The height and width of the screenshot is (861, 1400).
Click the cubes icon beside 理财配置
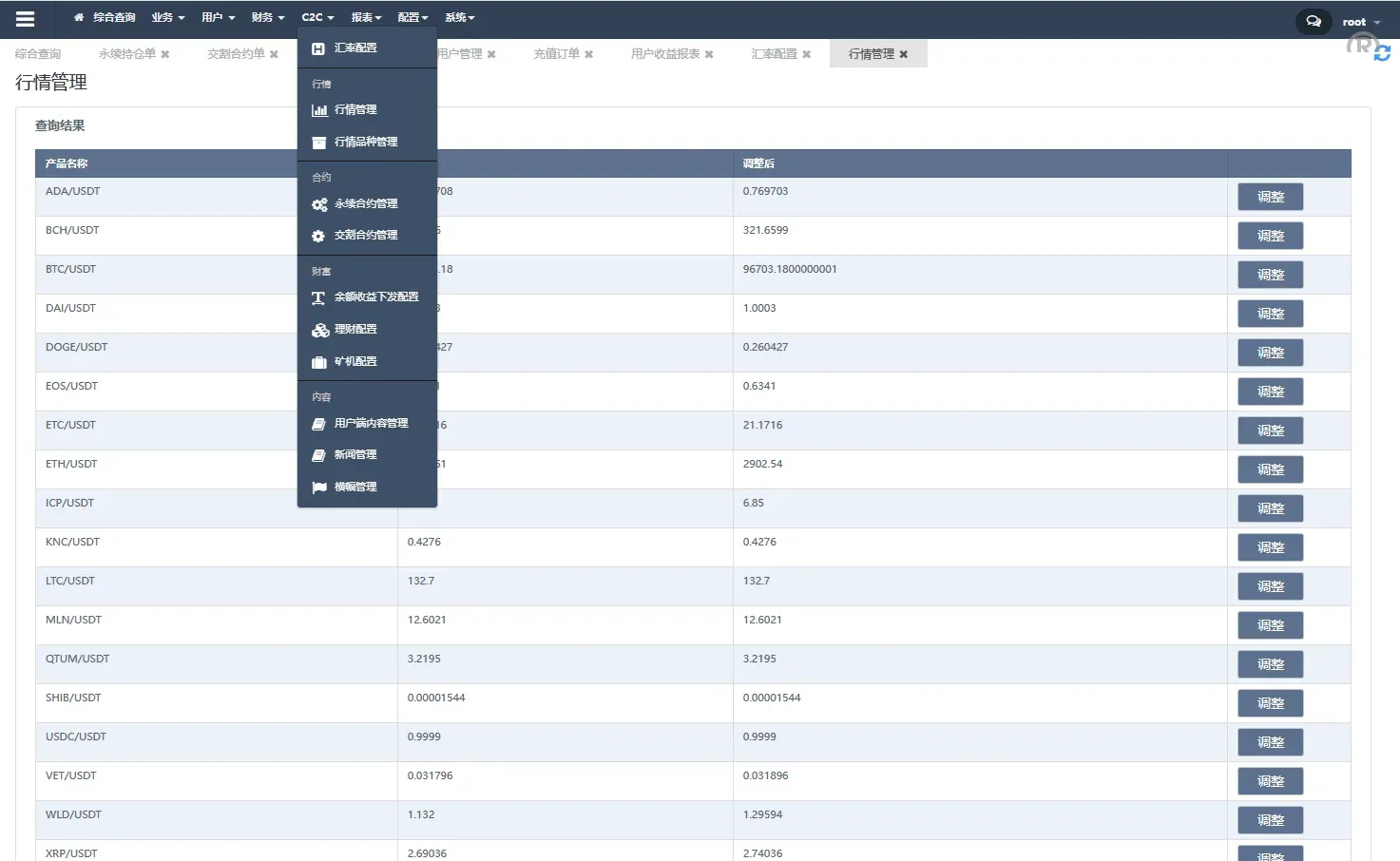click(319, 330)
